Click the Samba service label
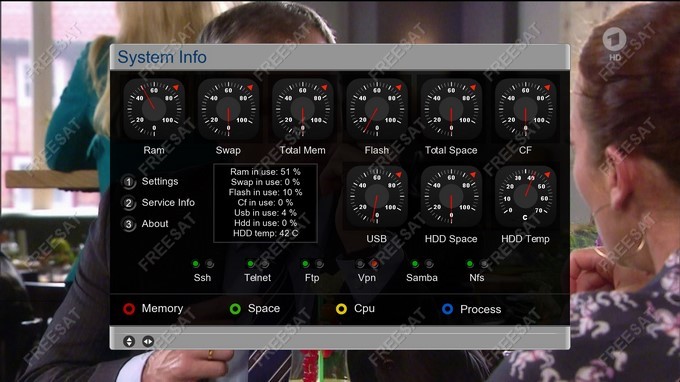Viewport: 680px width, 382px height. click(422, 278)
